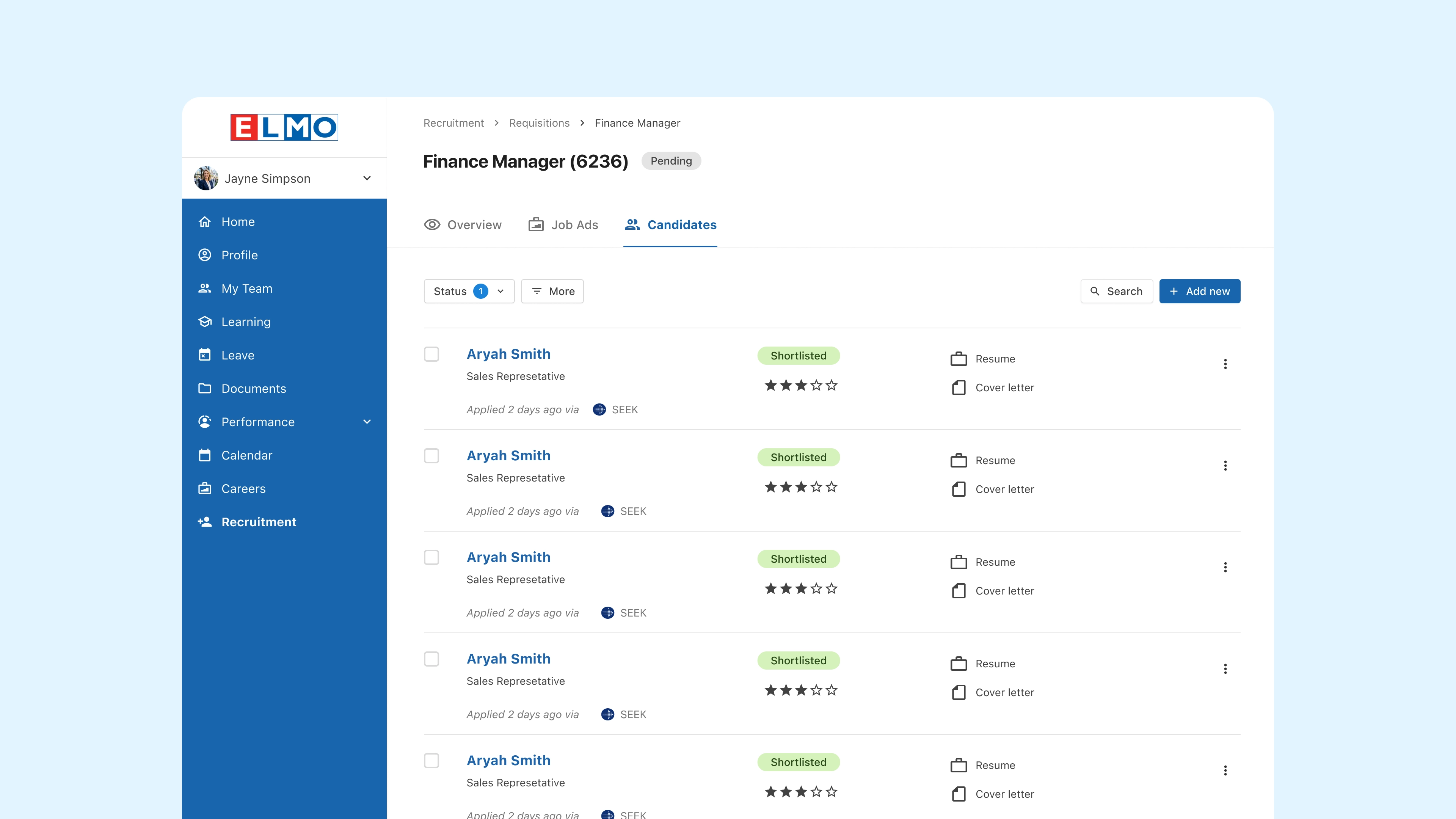Open the three-dot menu for the fourth candidate

[x=1225, y=669]
